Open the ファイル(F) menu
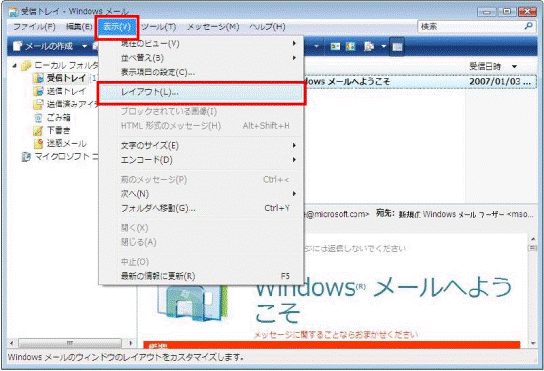 point(34,27)
